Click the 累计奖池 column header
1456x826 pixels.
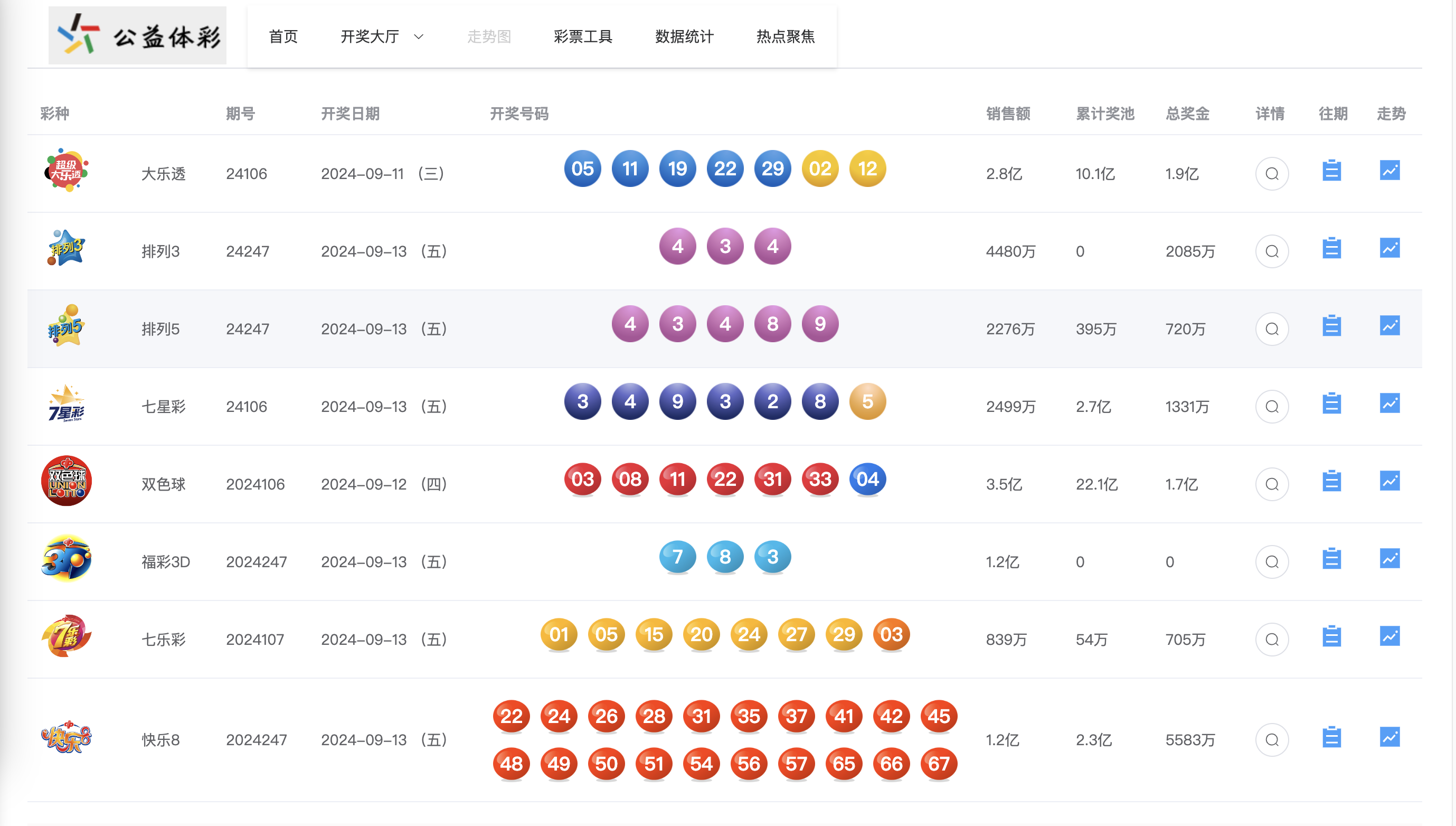click(x=1105, y=114)
